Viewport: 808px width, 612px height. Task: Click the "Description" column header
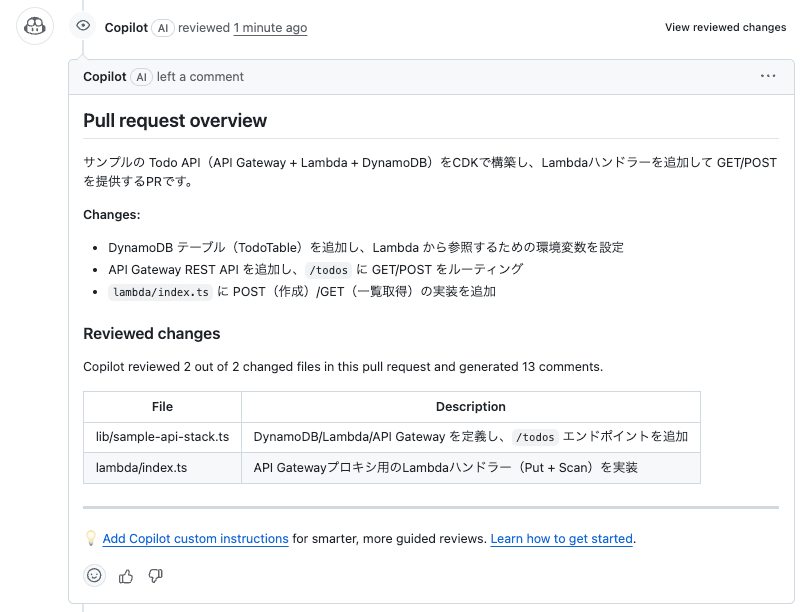coord(470,407)
